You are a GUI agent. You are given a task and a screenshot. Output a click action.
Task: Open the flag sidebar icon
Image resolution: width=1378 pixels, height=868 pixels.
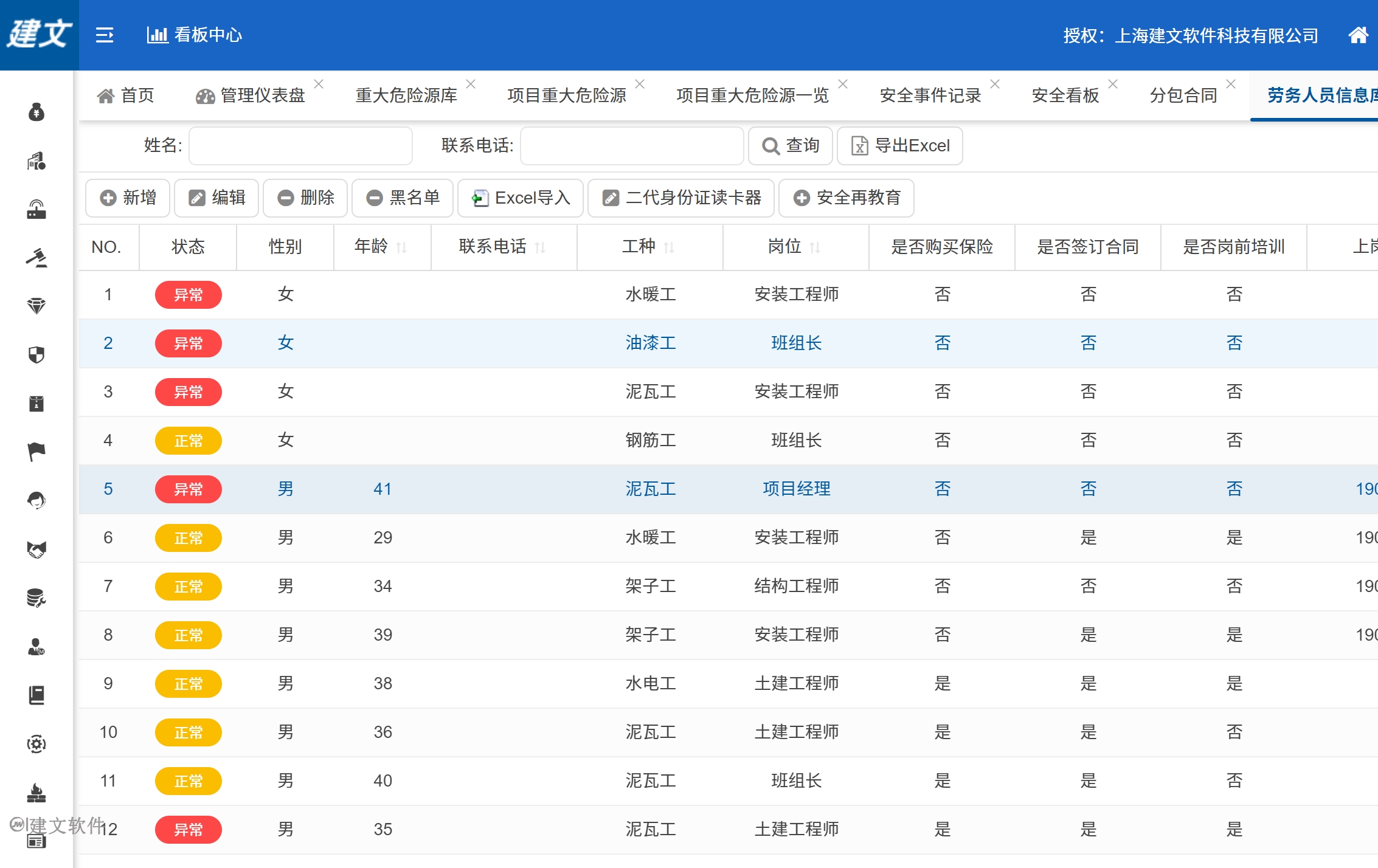[36, 452]
